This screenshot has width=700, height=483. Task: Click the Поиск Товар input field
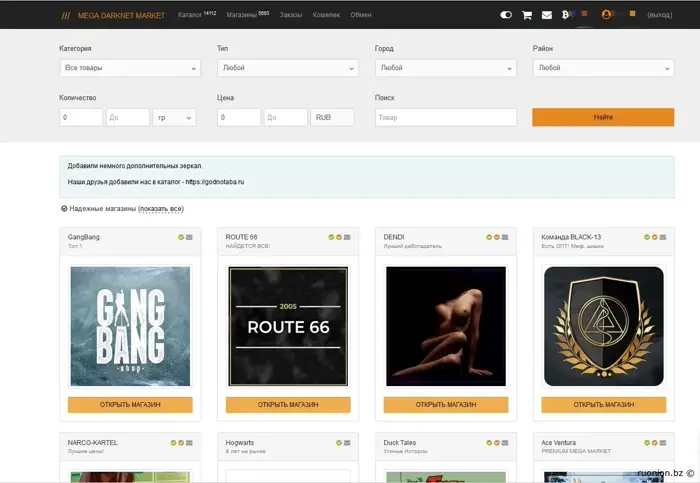click(x=445, y=117)
